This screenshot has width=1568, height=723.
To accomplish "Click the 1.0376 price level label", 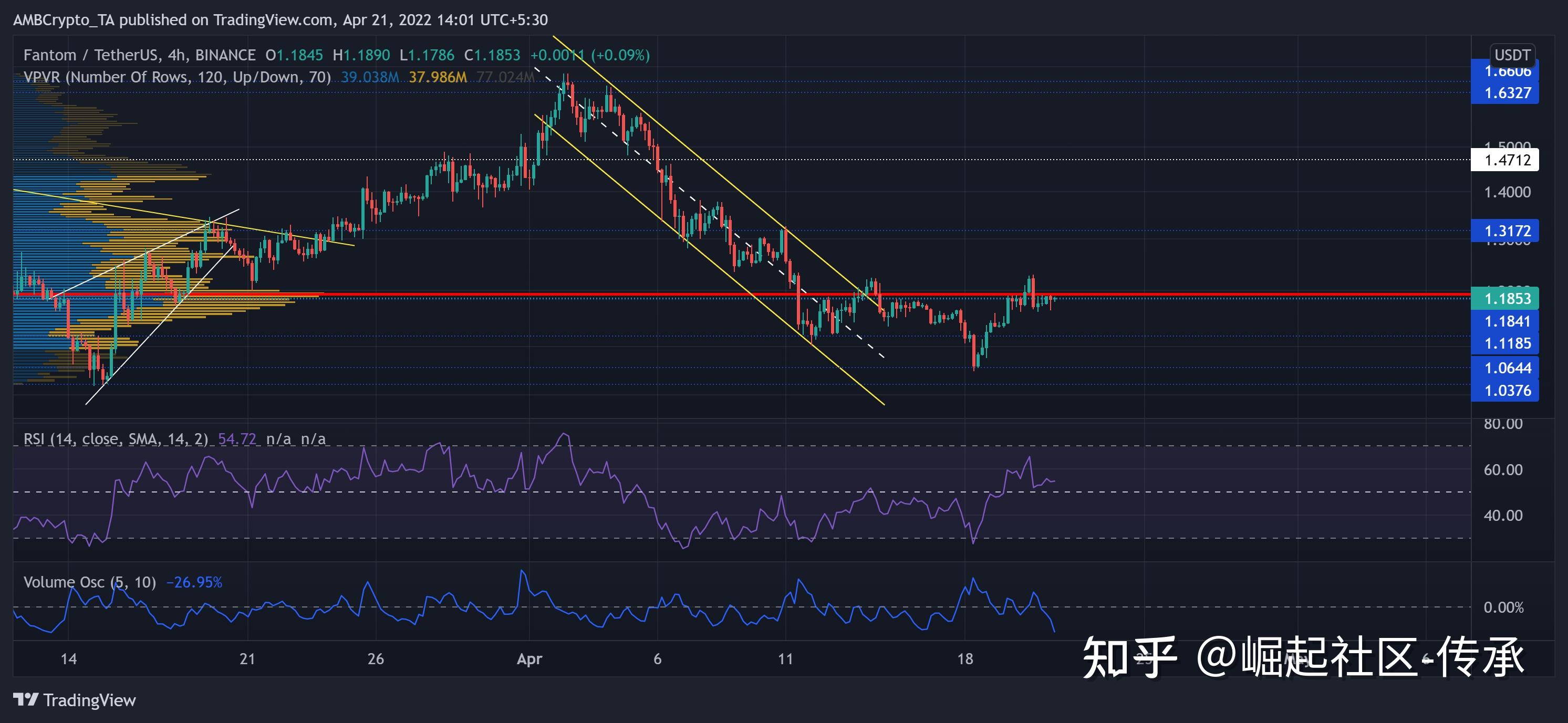I will coord(1504,390).
